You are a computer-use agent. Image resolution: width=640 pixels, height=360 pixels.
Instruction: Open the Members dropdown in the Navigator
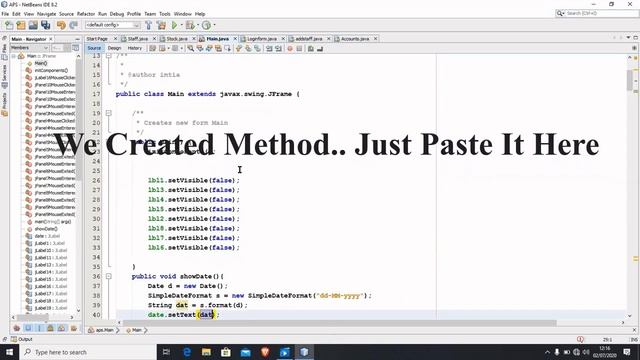[29, 48]
